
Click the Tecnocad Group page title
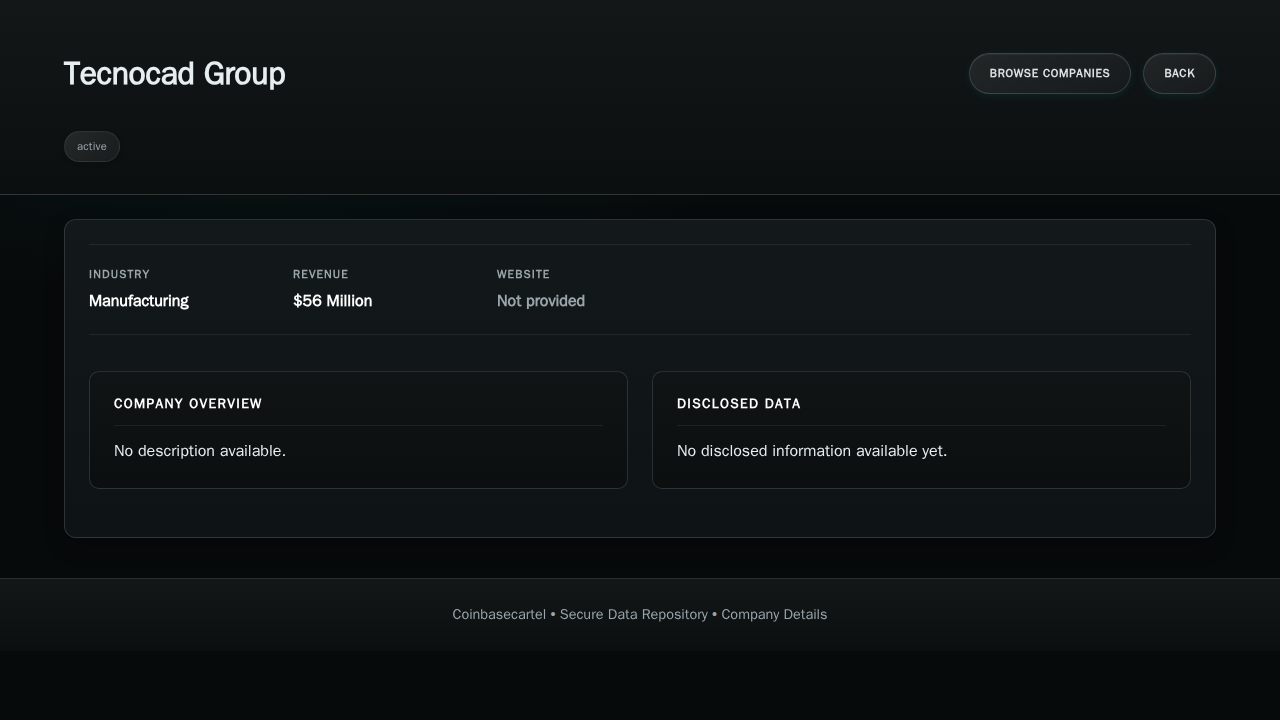tap(174, 74)
